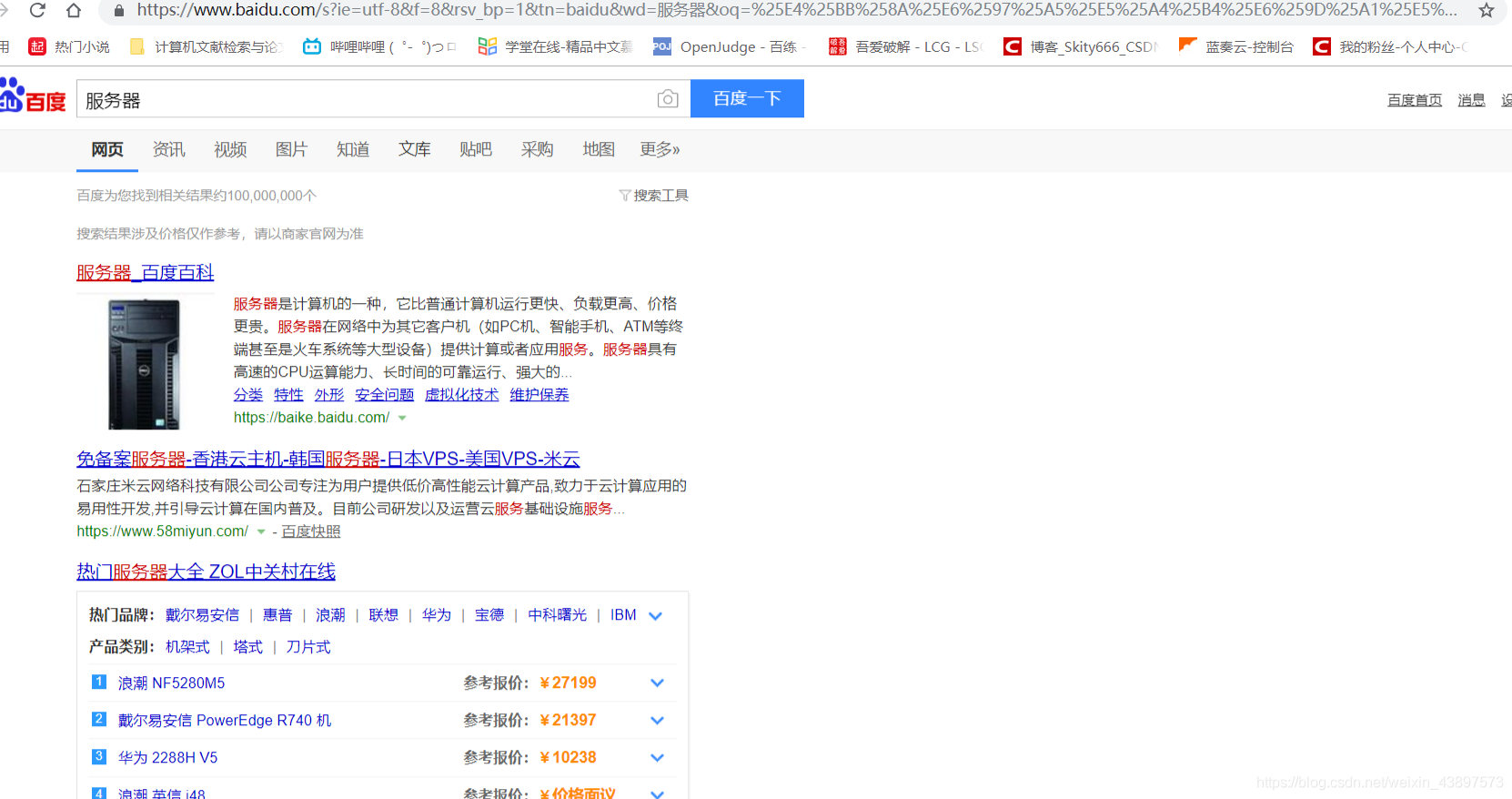Viewport: 1512px width, 799px height.
Task: Select brand 戴尔易安信
Action: click(x=202, y=615)
